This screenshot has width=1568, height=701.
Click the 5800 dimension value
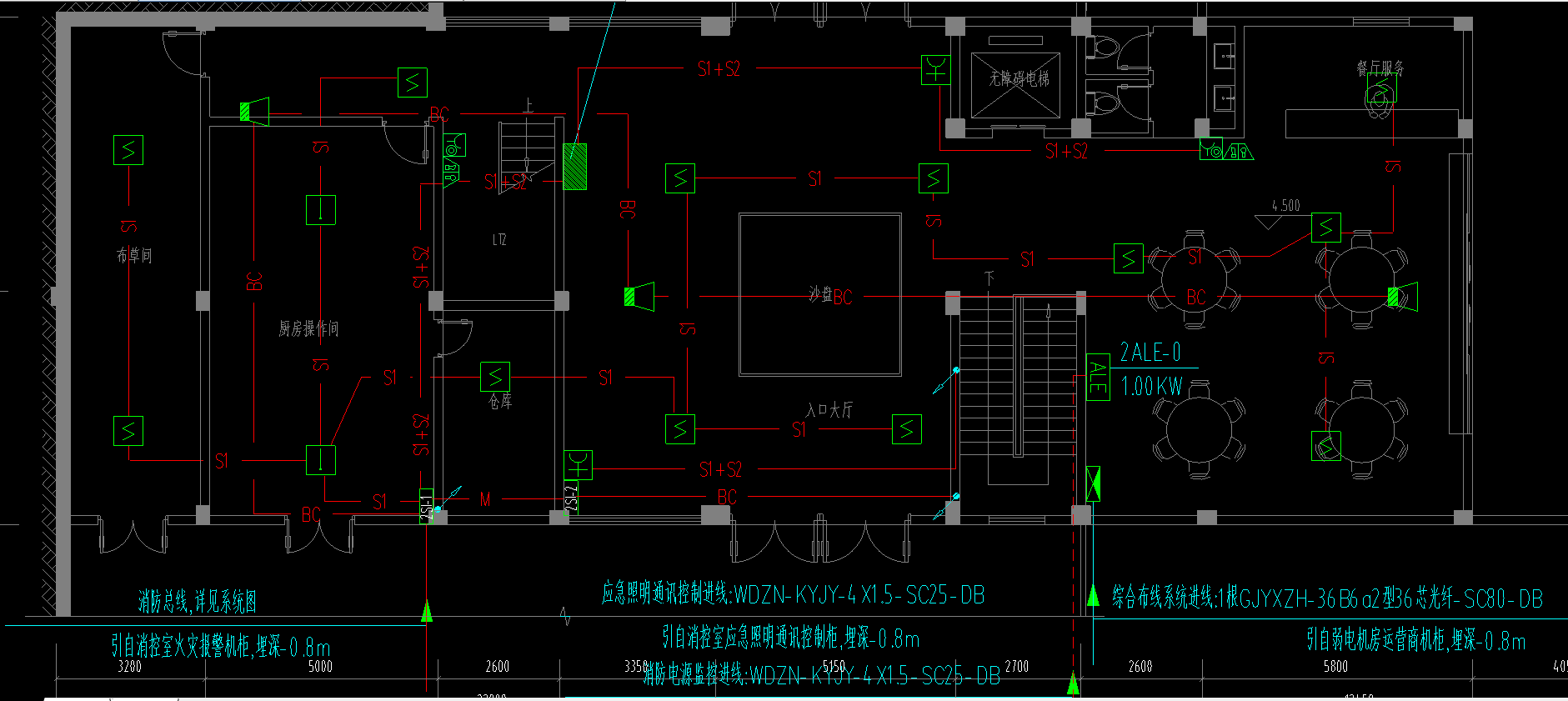tap(1335, 666)
